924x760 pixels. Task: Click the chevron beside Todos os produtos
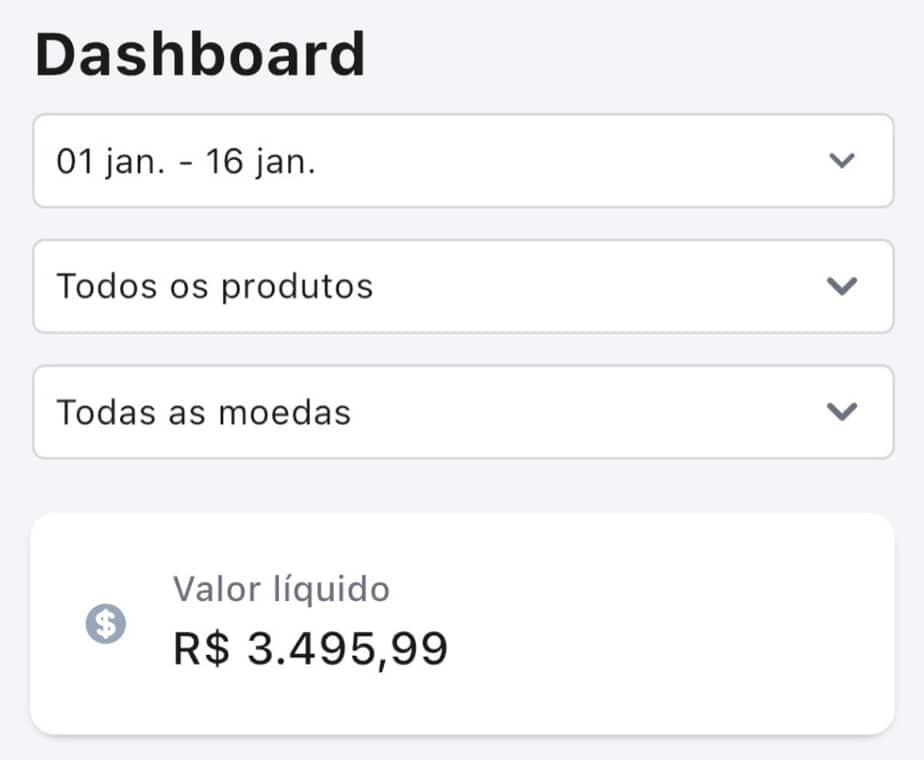point(843,286)
